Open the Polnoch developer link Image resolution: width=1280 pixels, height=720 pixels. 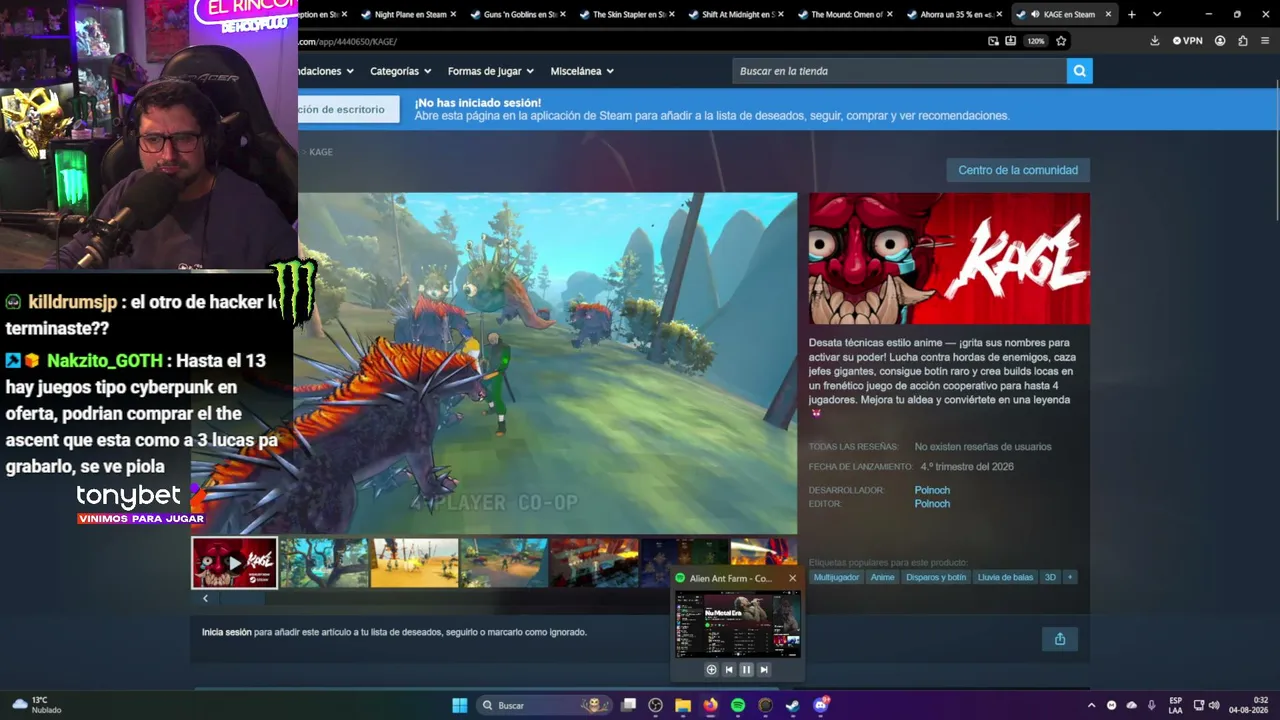tap(932, 490)
